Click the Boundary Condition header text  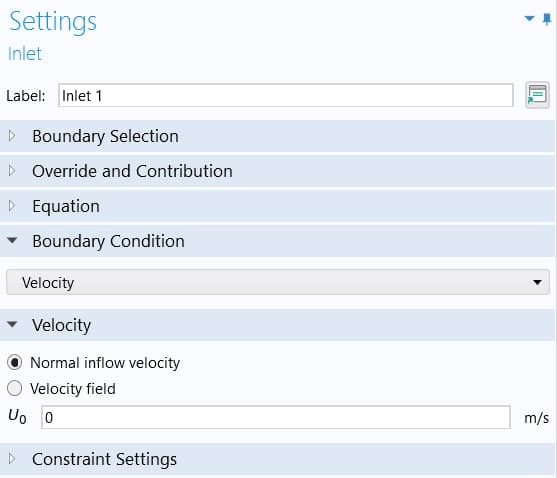(108, 241)
